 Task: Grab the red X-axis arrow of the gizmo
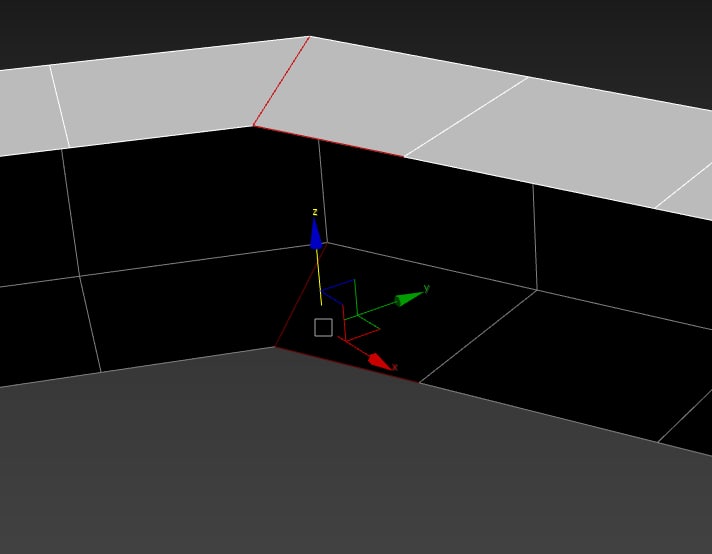(380, 362)
